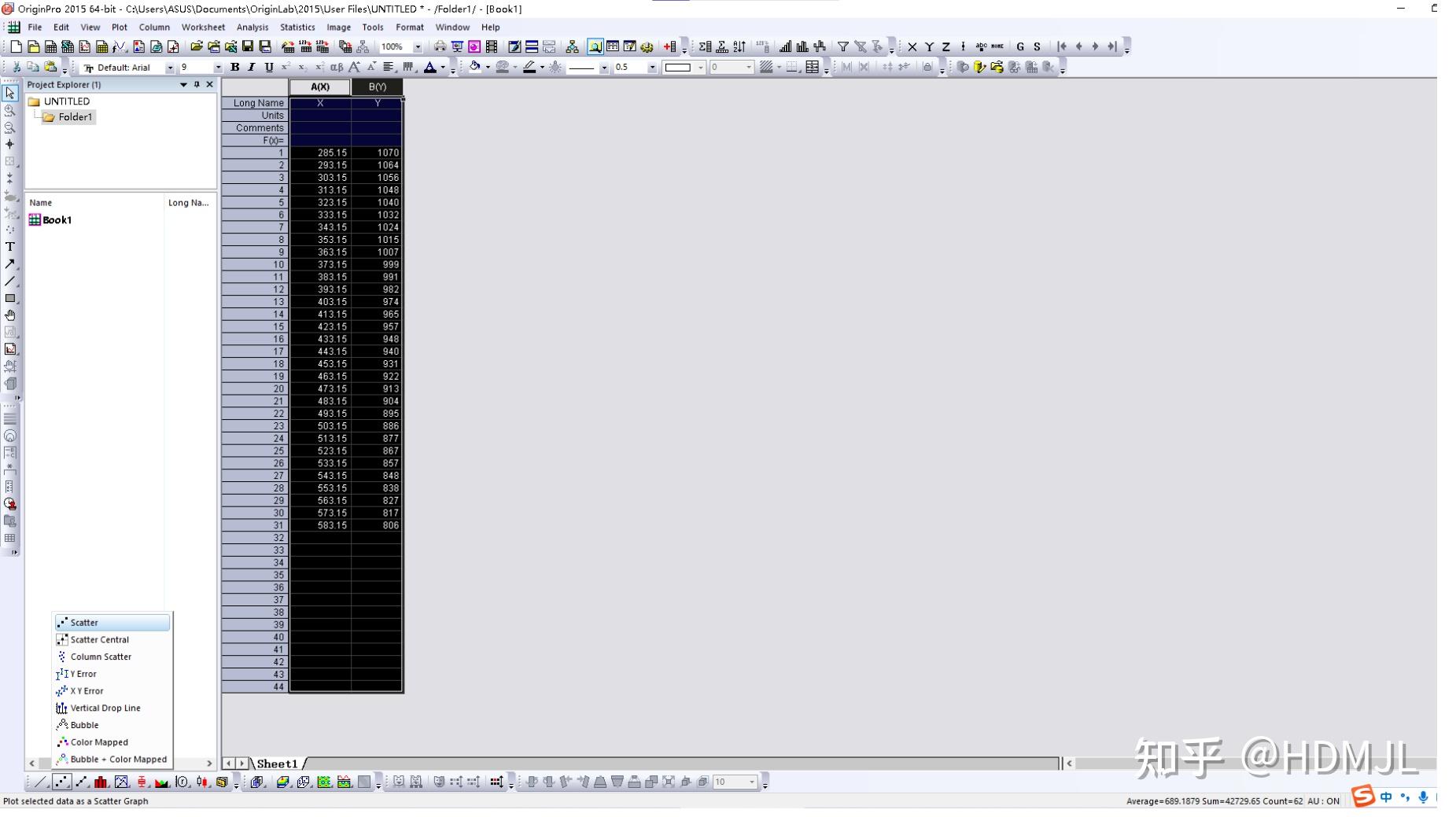Click the Underline formatting button

click(x=269, y=68)
